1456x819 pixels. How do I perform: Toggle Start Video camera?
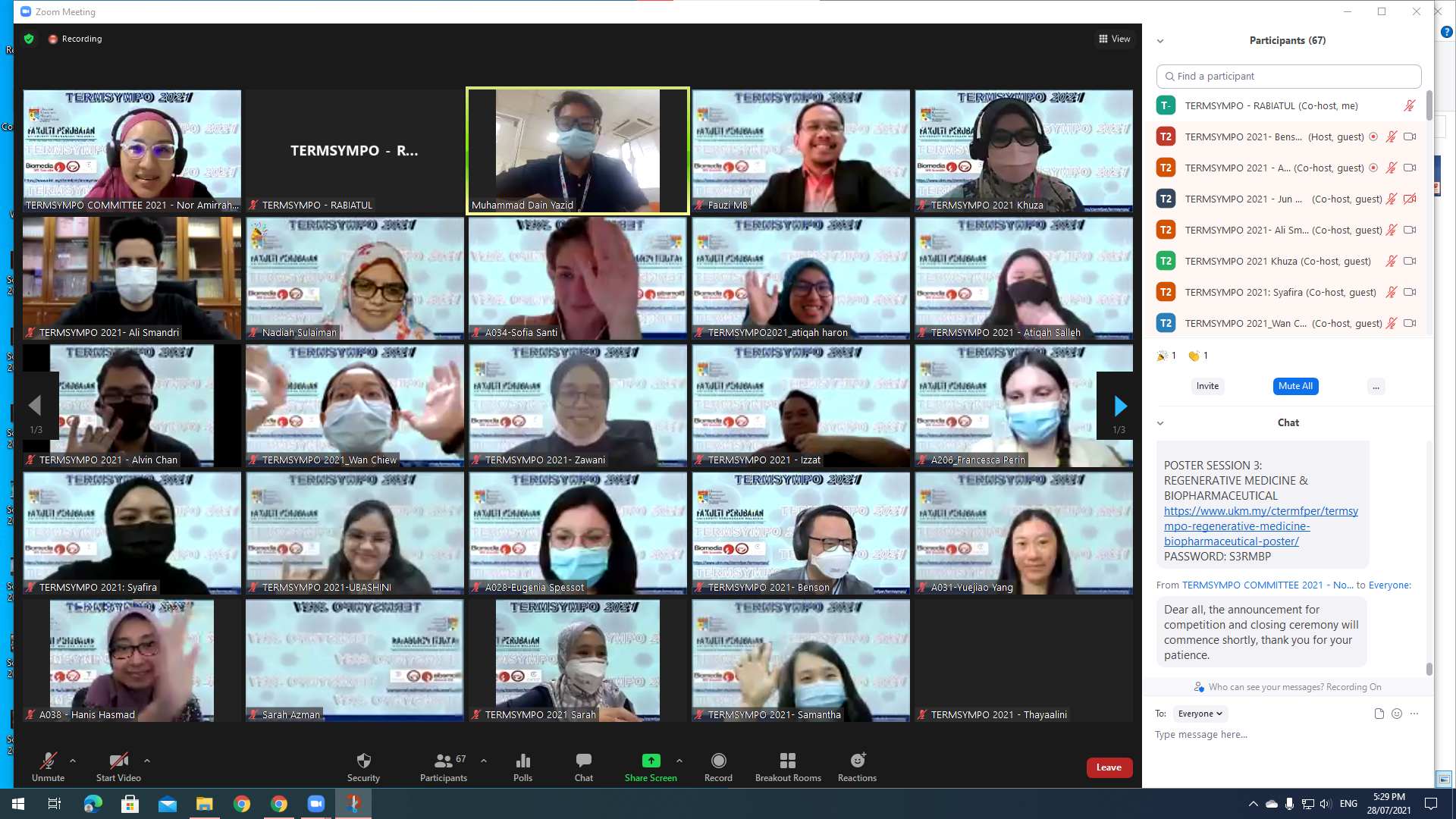[x=118, y=761]
